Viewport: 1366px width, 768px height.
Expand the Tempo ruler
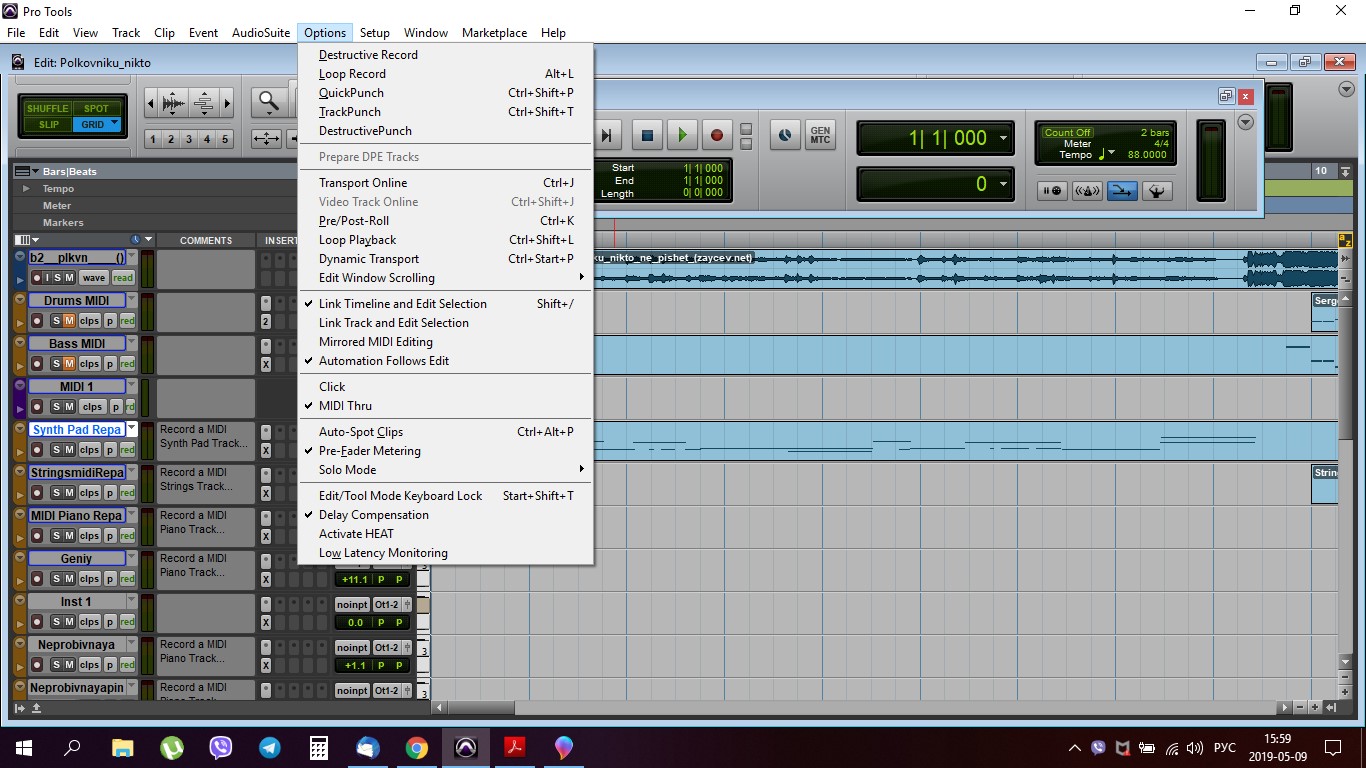point(26,188)
